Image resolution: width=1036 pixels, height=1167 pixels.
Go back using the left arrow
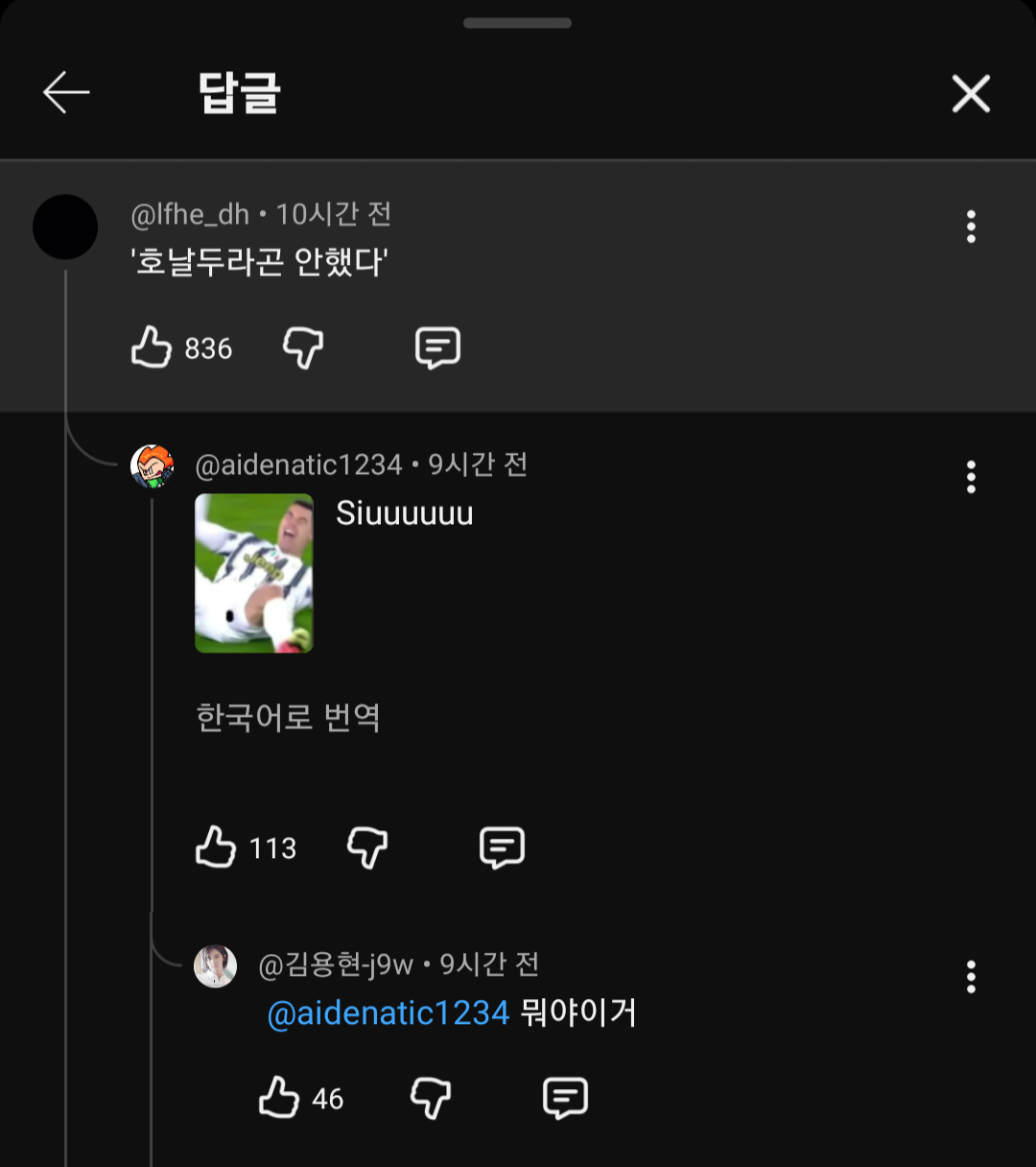[66, 93]
